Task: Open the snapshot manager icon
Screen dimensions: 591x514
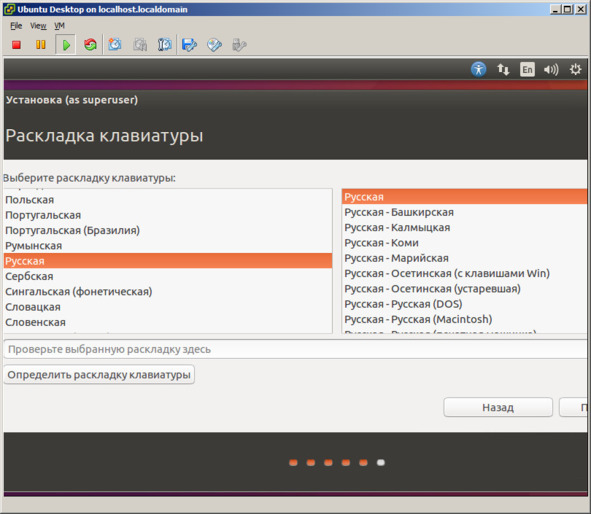Action: 165,45
